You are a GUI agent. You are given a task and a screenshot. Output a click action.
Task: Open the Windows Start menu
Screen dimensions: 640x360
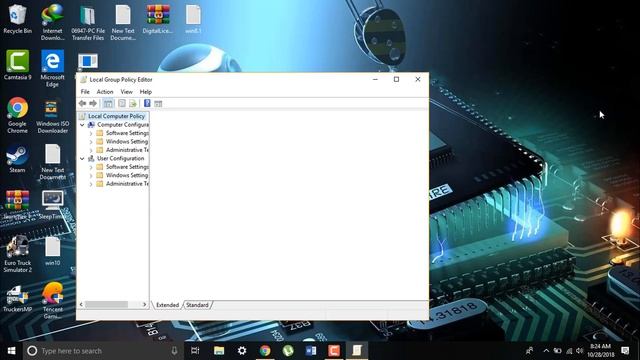(x=11, y=351)
